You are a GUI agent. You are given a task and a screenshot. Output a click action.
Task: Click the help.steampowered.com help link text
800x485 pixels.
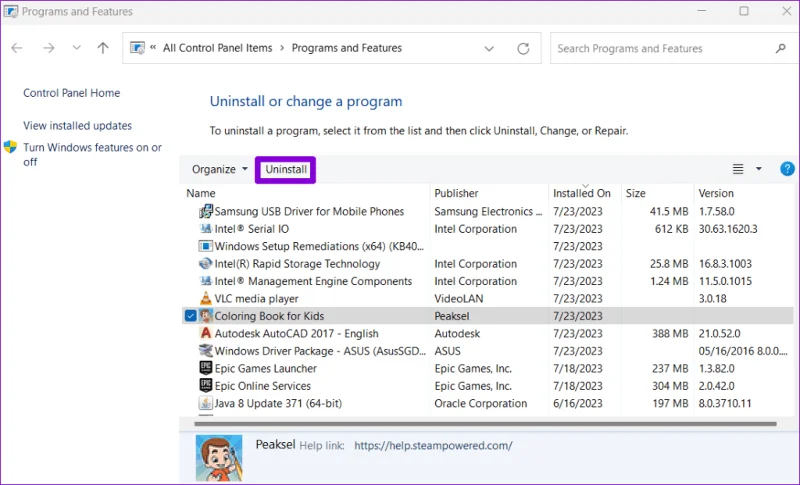(x=433, y=445)
